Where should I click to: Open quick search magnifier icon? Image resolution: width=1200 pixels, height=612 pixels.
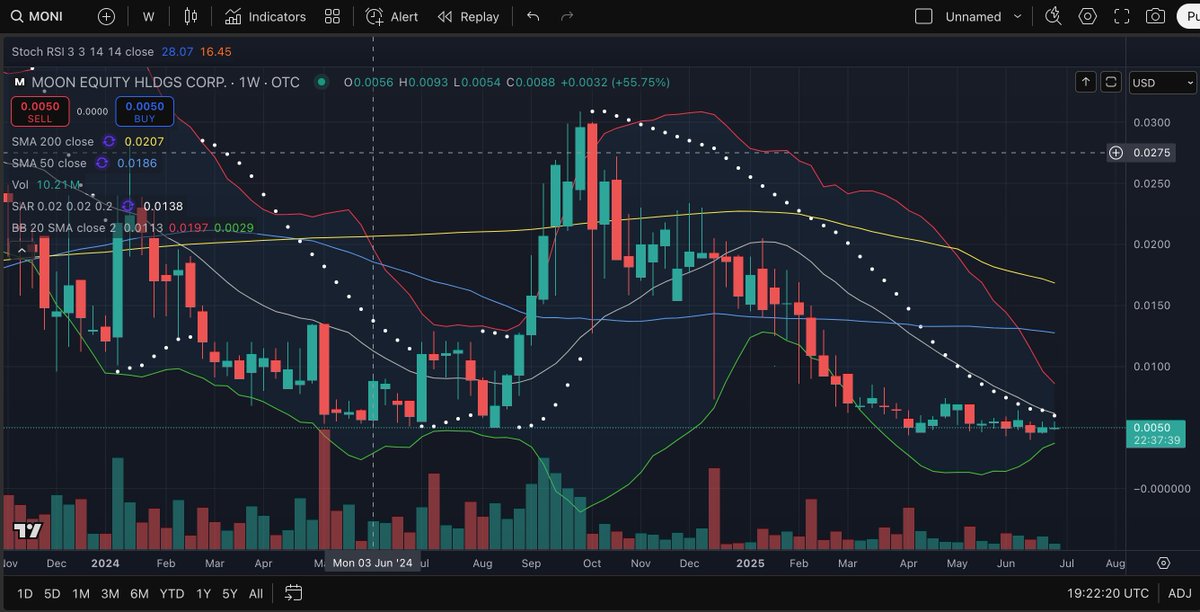coord(1052,16)
